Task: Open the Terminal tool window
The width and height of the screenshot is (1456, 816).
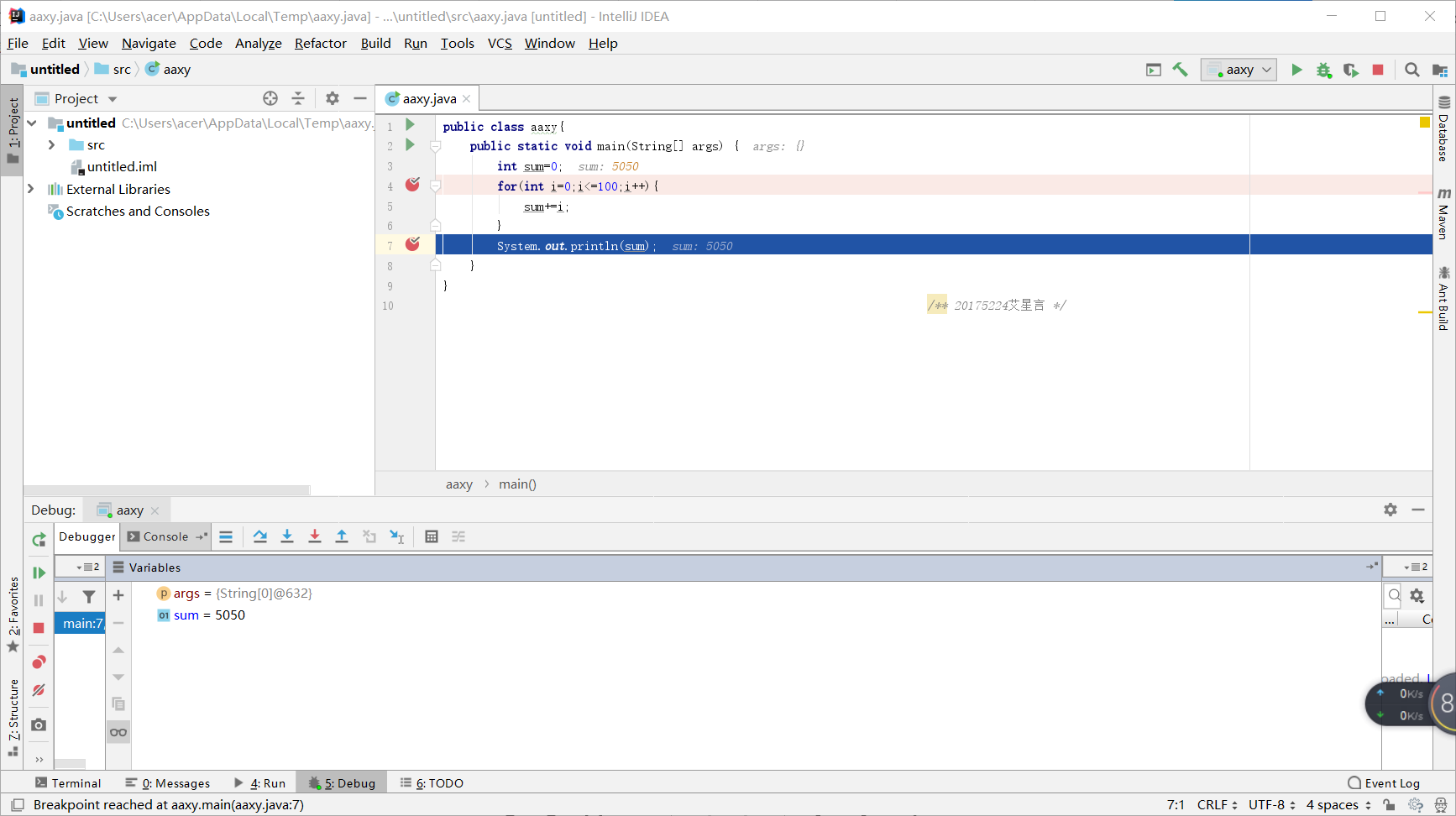Action: [68, 782]
